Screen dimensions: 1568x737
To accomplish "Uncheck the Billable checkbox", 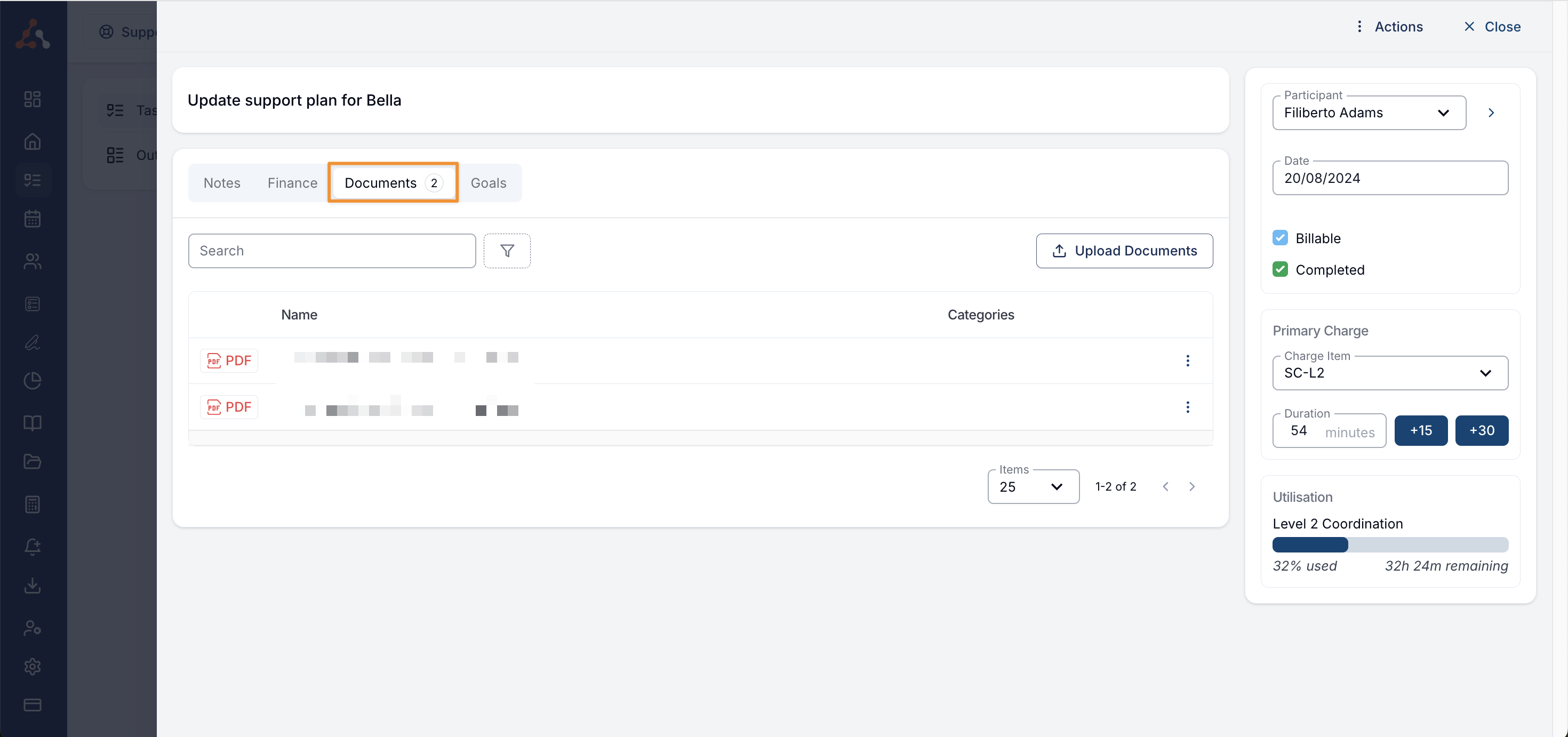I will tap(1280, 238).
